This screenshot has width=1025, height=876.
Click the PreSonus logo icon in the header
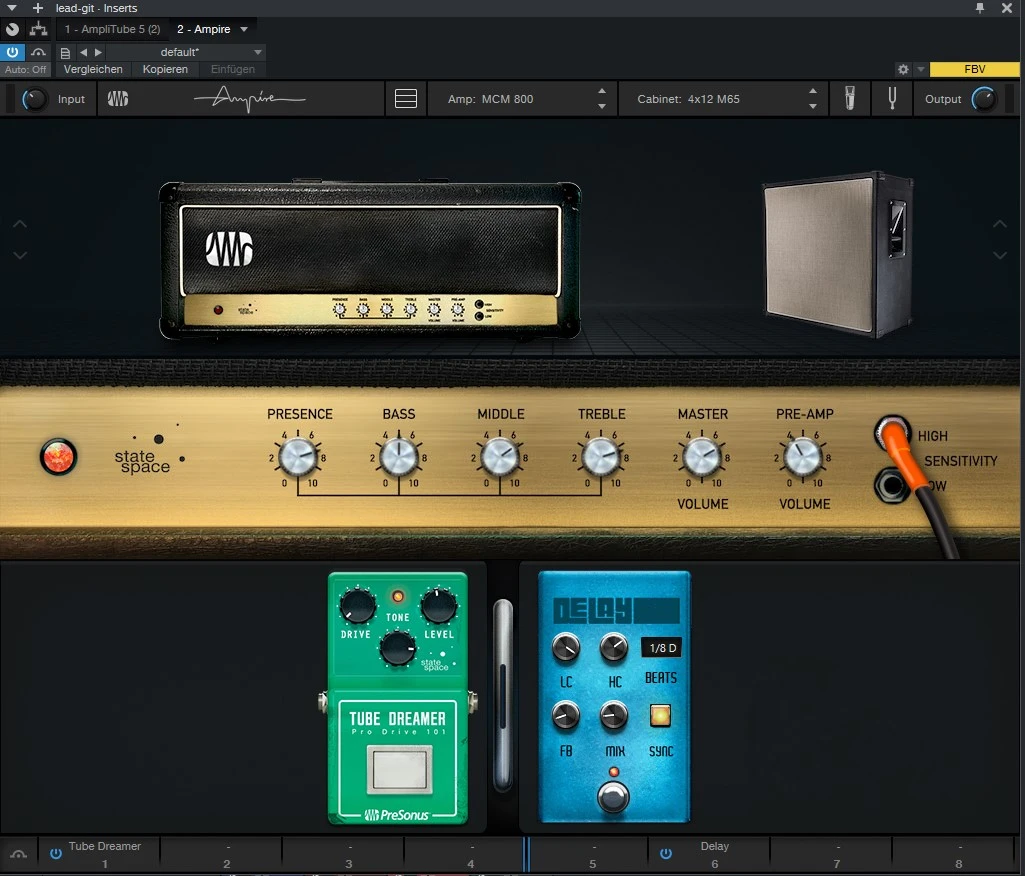(x=118, y=99)
